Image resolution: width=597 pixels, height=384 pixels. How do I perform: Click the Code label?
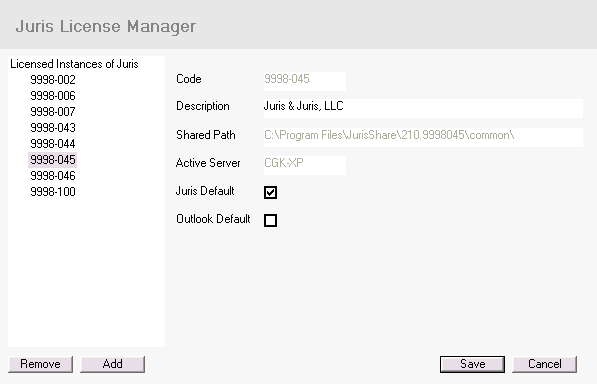pyautogui.click(x=188, y=79)
